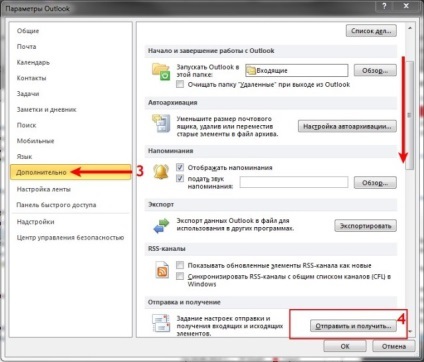The height and width of the screenshot is (362, 424).
Task: Open Центр управления безопасностью section
Action: pyautogui.click(x=70, y=238)
